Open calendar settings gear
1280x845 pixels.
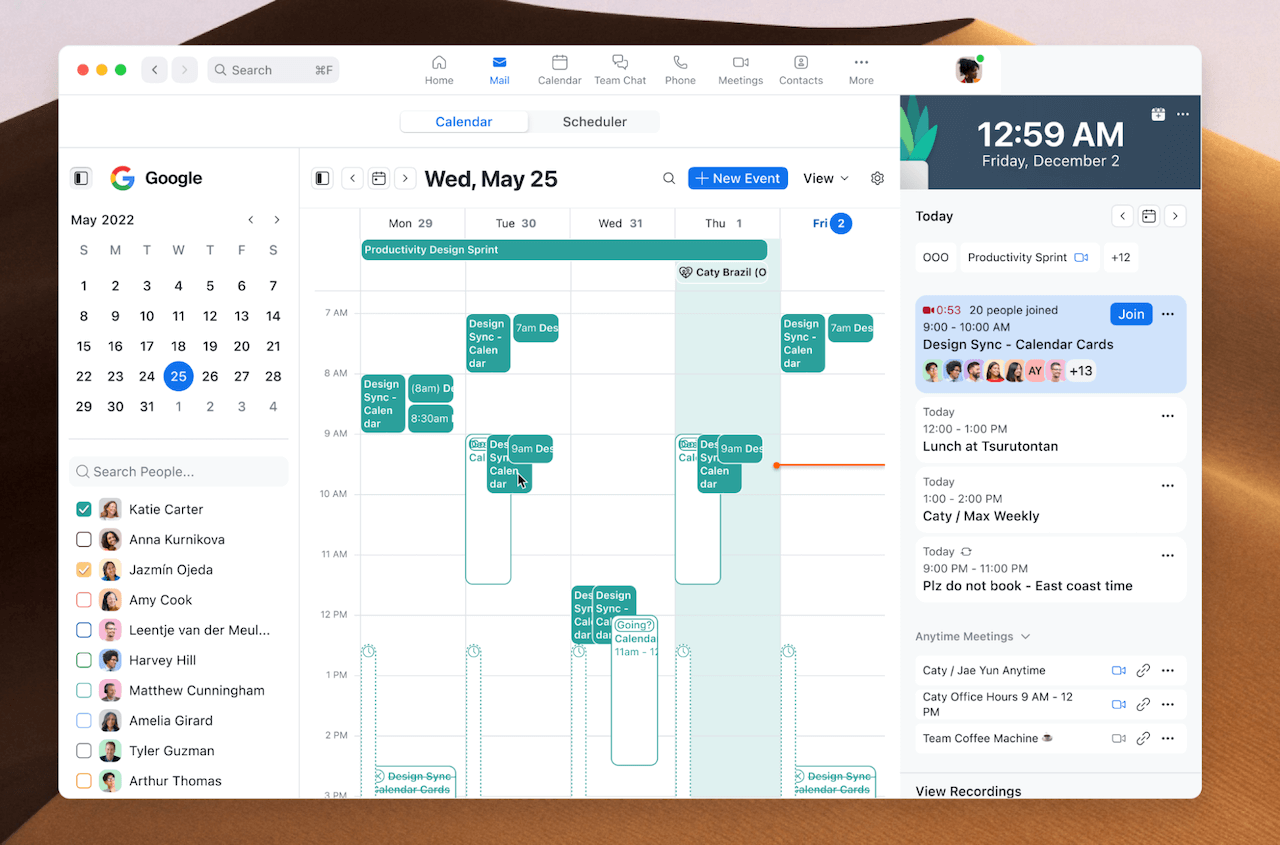tap(877, 178)
